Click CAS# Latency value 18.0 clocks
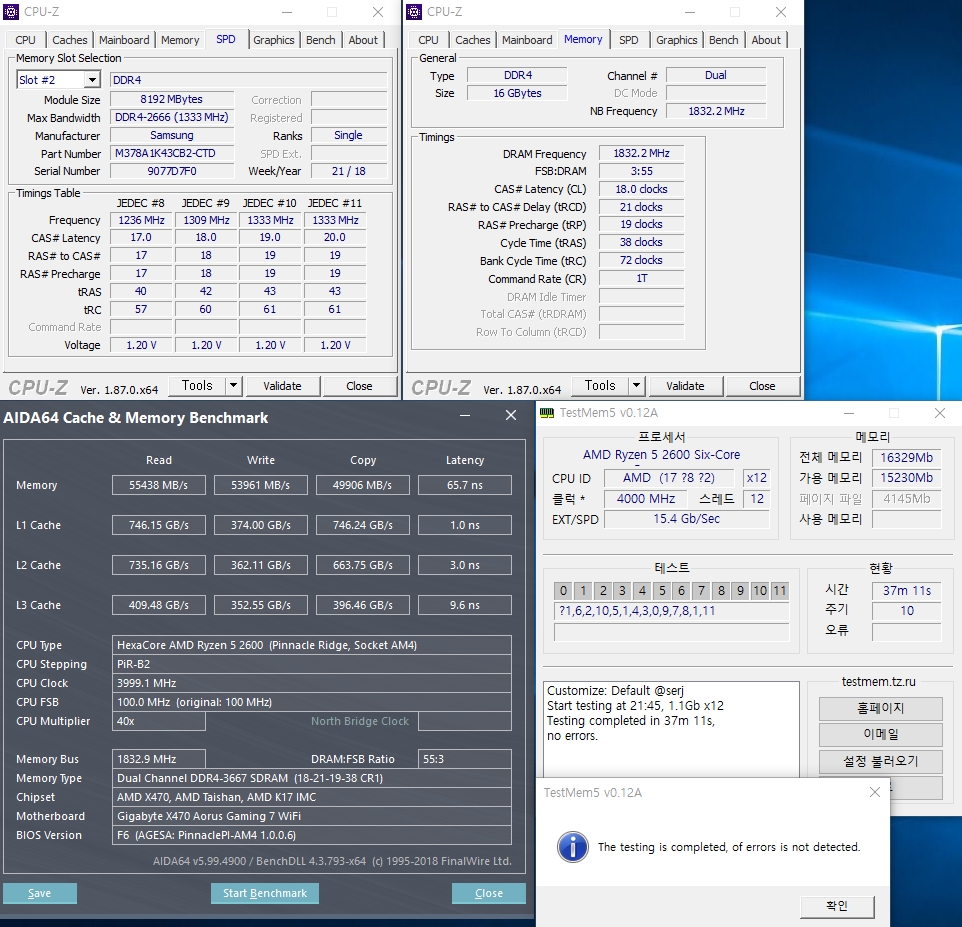Image resolution: width=962 pixels, height=927 pixels. (x=641, y=189)
